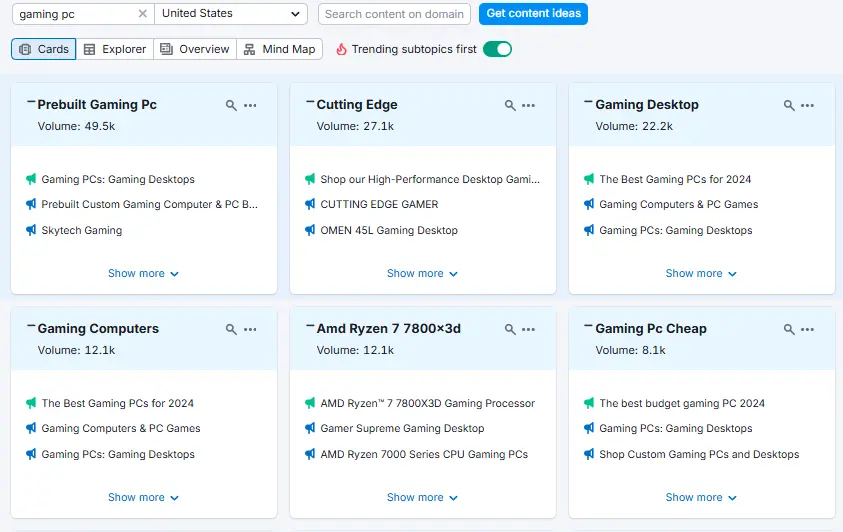843x532 pixels.
Task: Collapse the Gaming Desktop card
Action: 589,102
